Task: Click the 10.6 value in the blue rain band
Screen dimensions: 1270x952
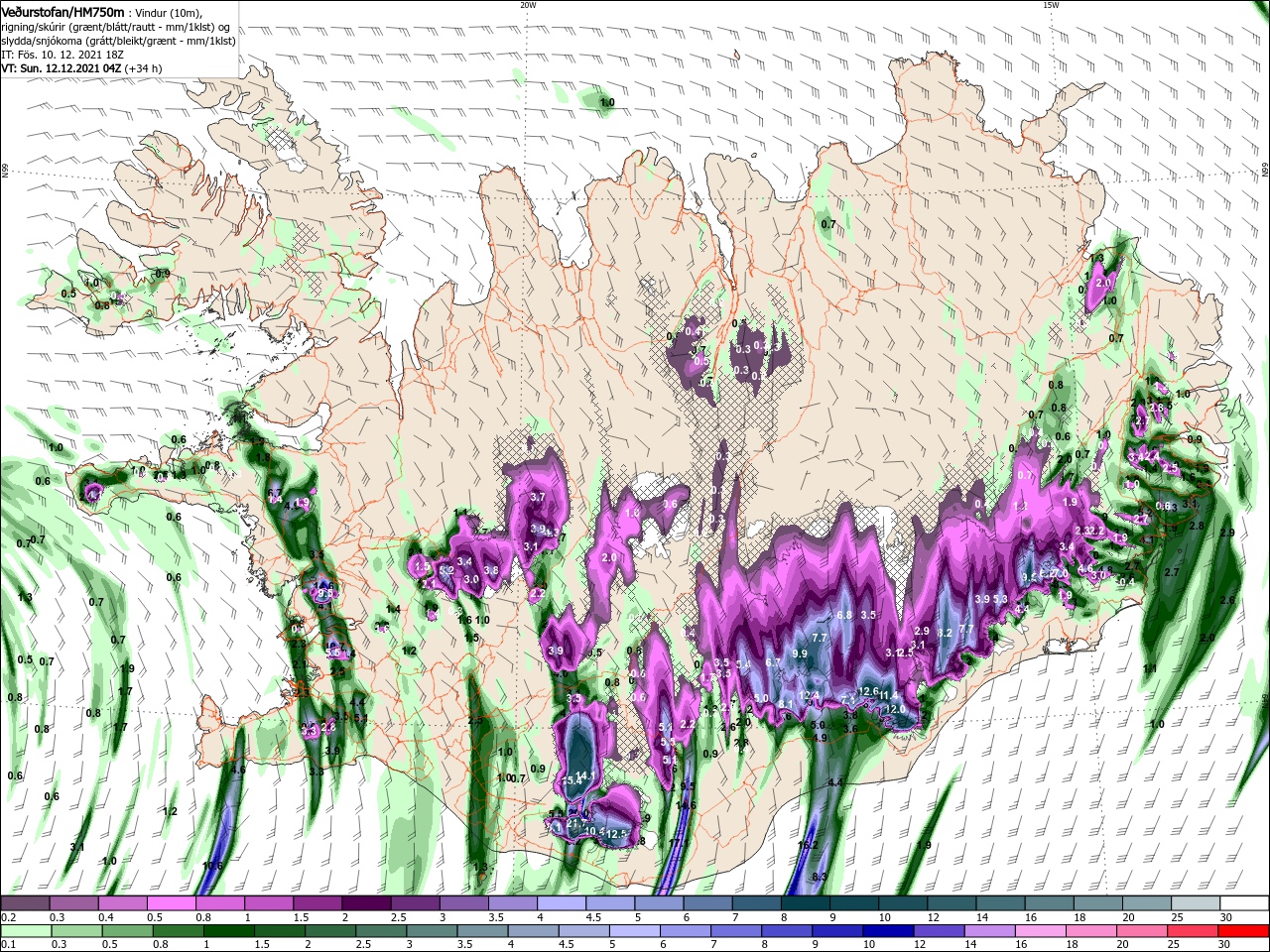Action: 212,866
